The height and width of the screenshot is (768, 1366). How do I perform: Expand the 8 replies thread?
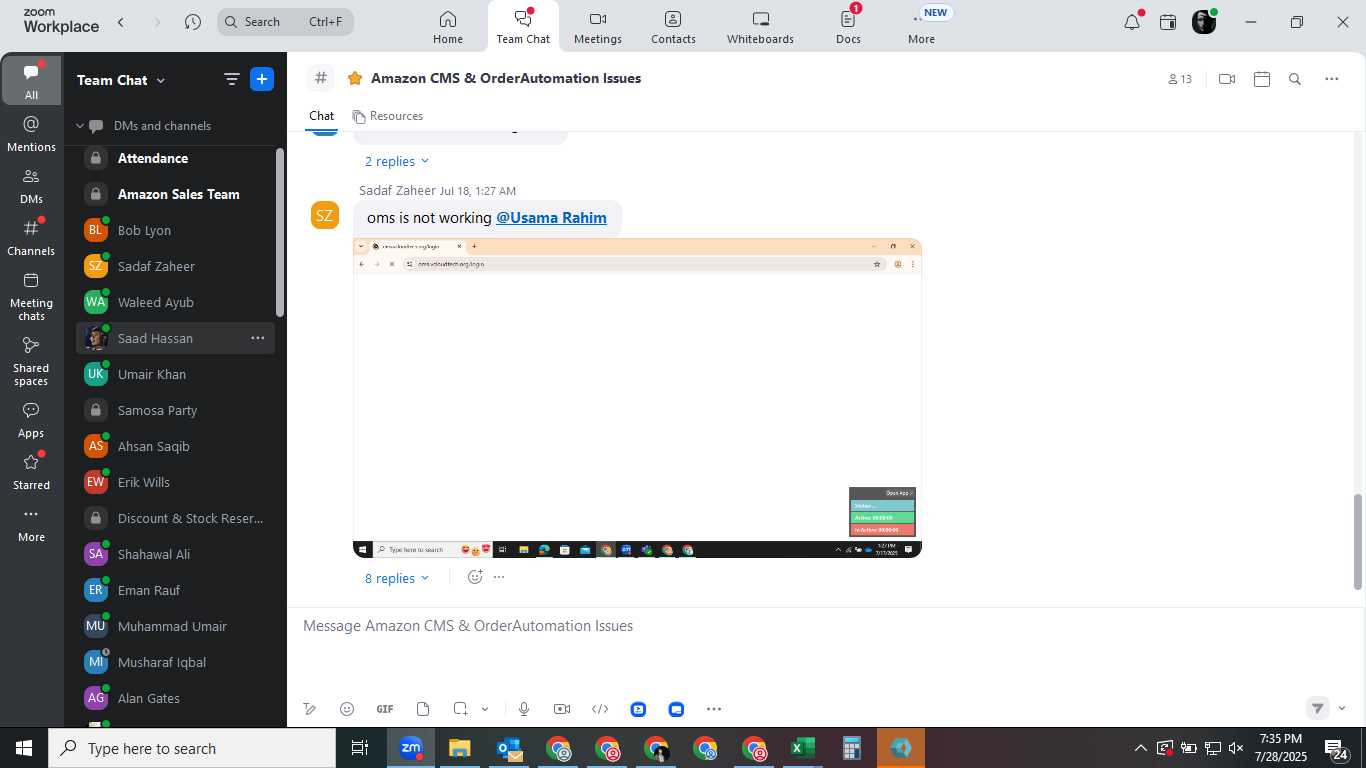[396, 578]
